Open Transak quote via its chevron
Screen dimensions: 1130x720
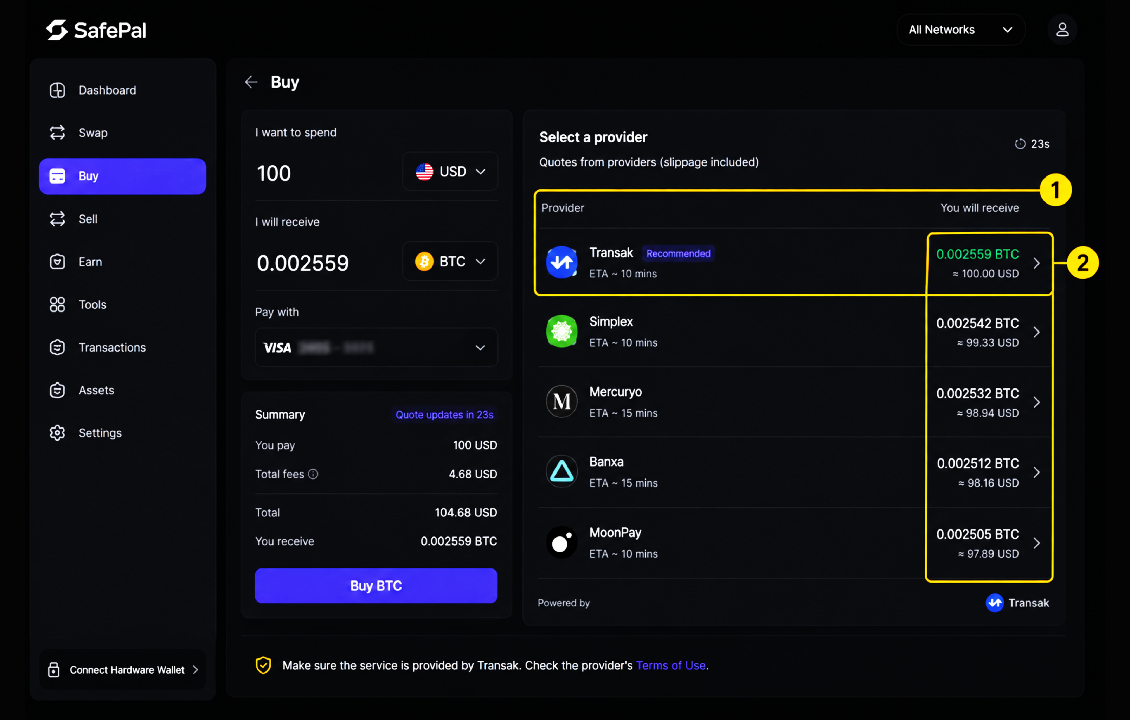[1037, 263]
